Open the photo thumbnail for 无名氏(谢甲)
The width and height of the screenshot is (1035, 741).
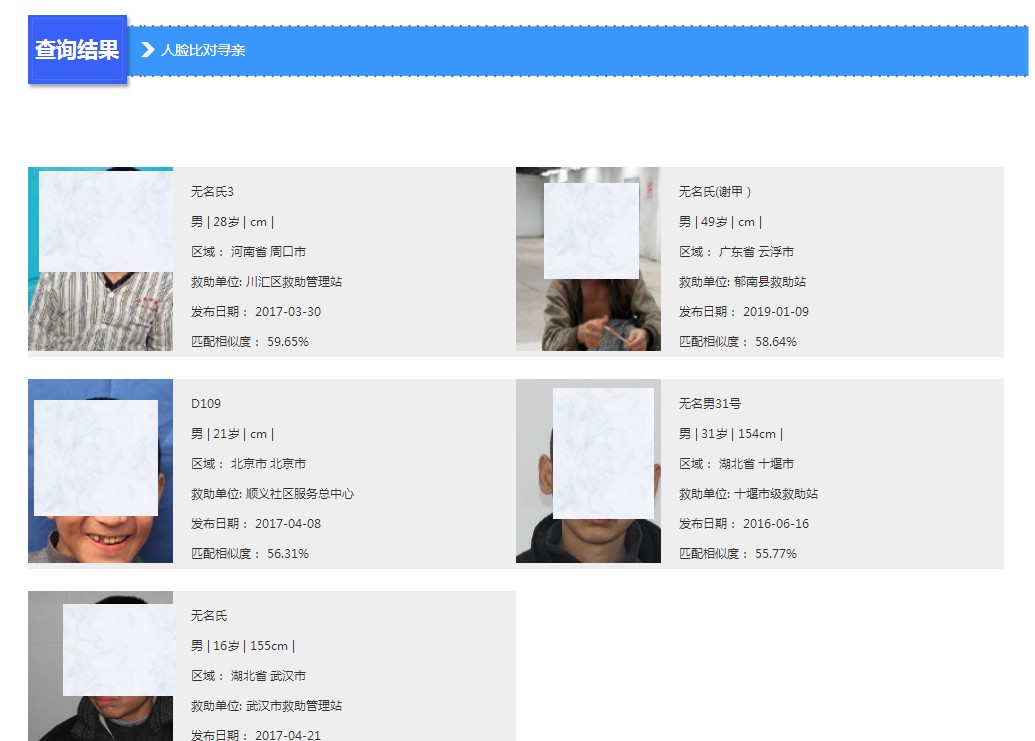pos(588,259)
